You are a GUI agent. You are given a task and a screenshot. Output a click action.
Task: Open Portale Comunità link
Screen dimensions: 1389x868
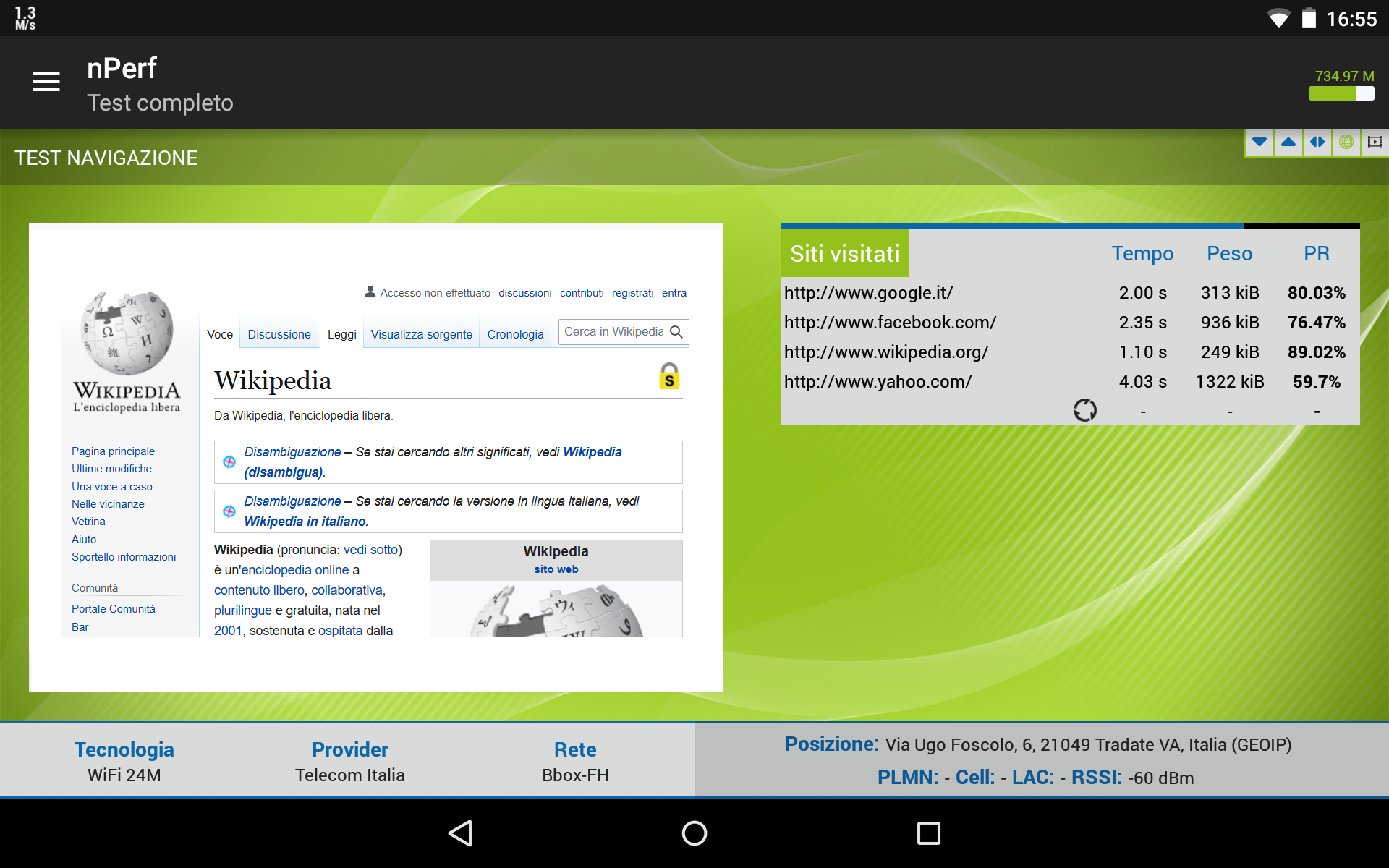pyautogui.click(x=114, y=609)
